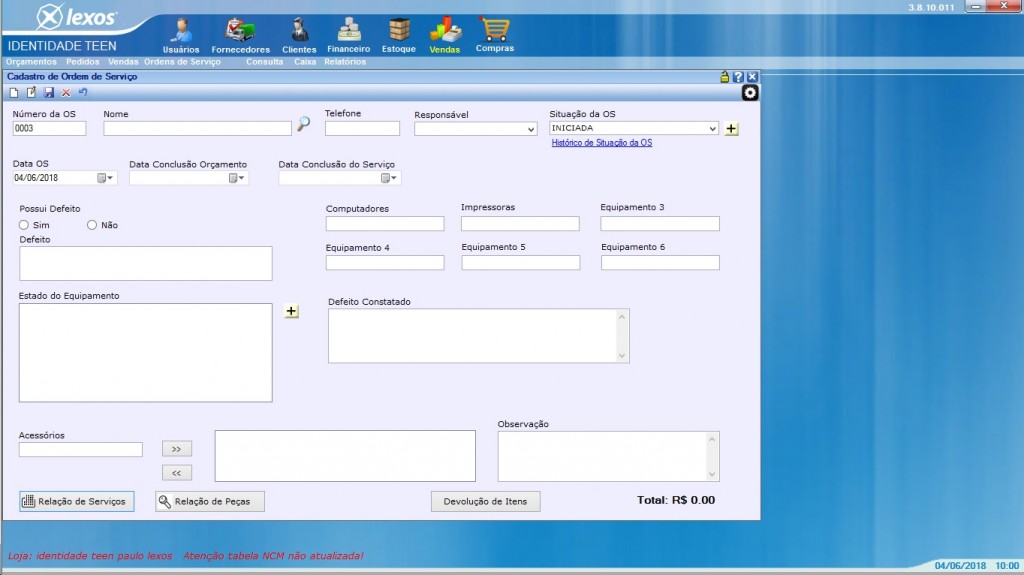1024x575 pixels.
Task: Open the Orçamentos menu item
Action: 30,62
